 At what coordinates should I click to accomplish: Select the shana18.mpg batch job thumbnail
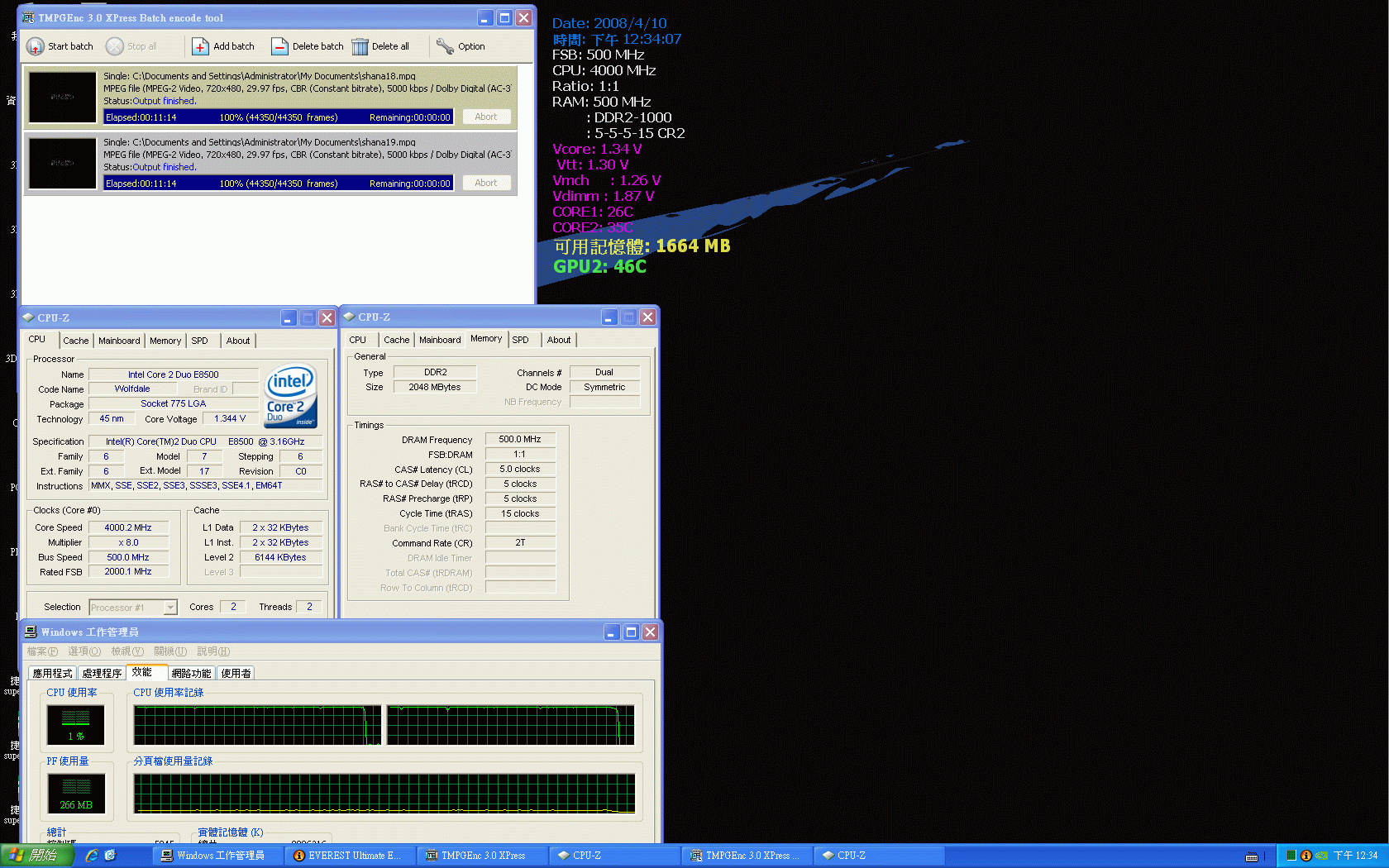63,97
